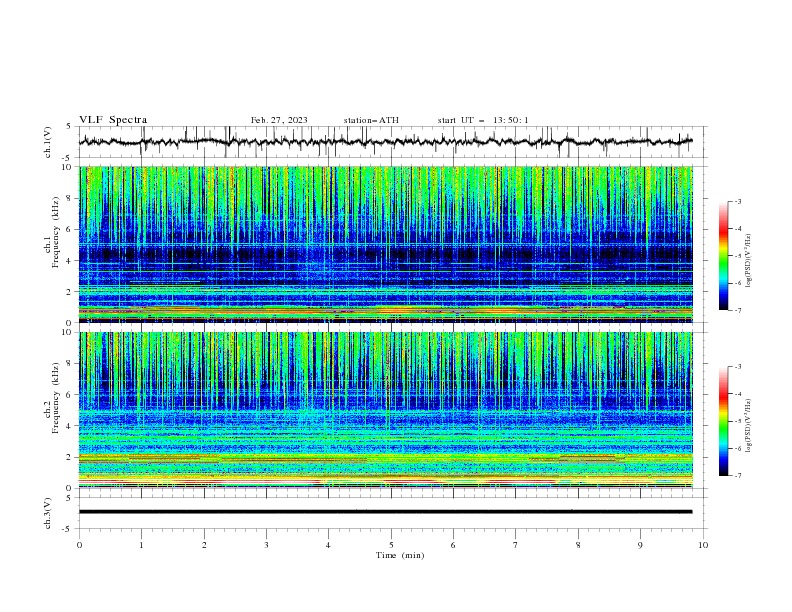This screenshot has height=612, width=792.
Task: Click the 'Time (min)' axis label
Action: tap(400, 555)
